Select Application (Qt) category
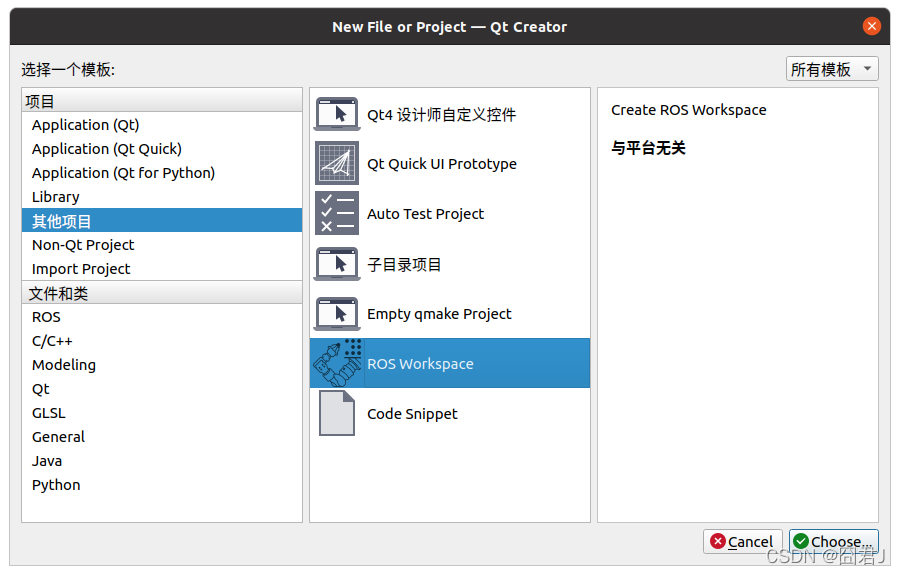The image size is (900, 575). click(x=85, y=125)
